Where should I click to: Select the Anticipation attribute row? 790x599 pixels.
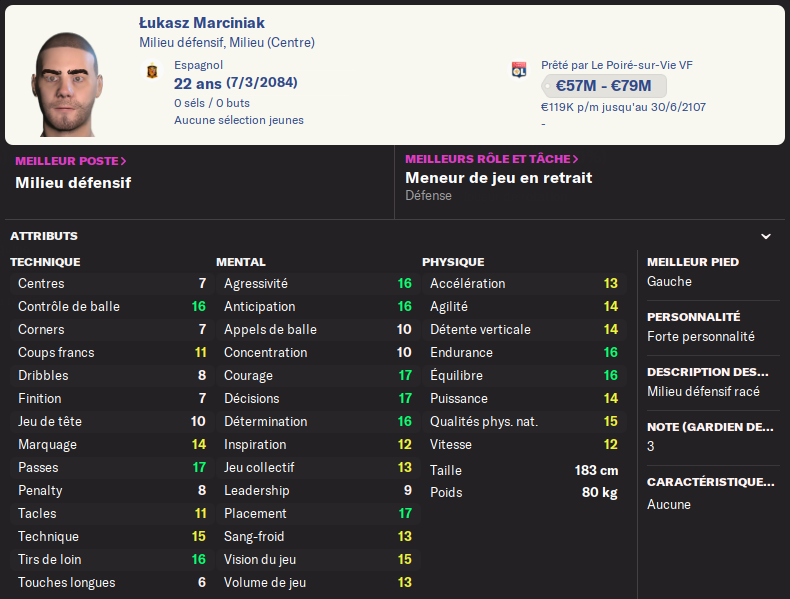click(318, 306)
